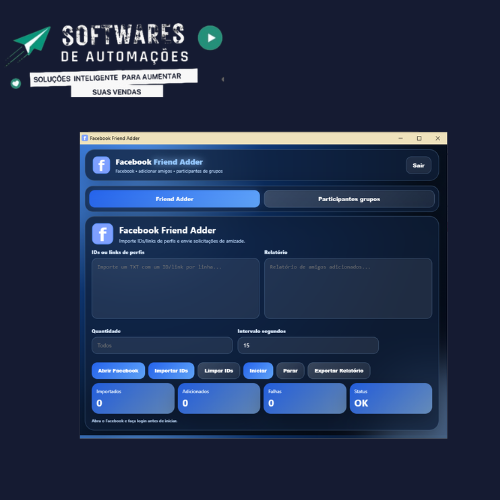The image size is (500, 500).
Task: Click the Falhas counter card
Action: tap(305, 398)
